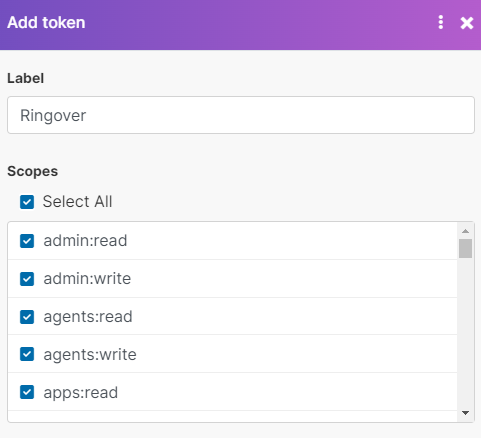Select the admin:read text label
Screen dimensions: 481x438
[x=85, y=241]
